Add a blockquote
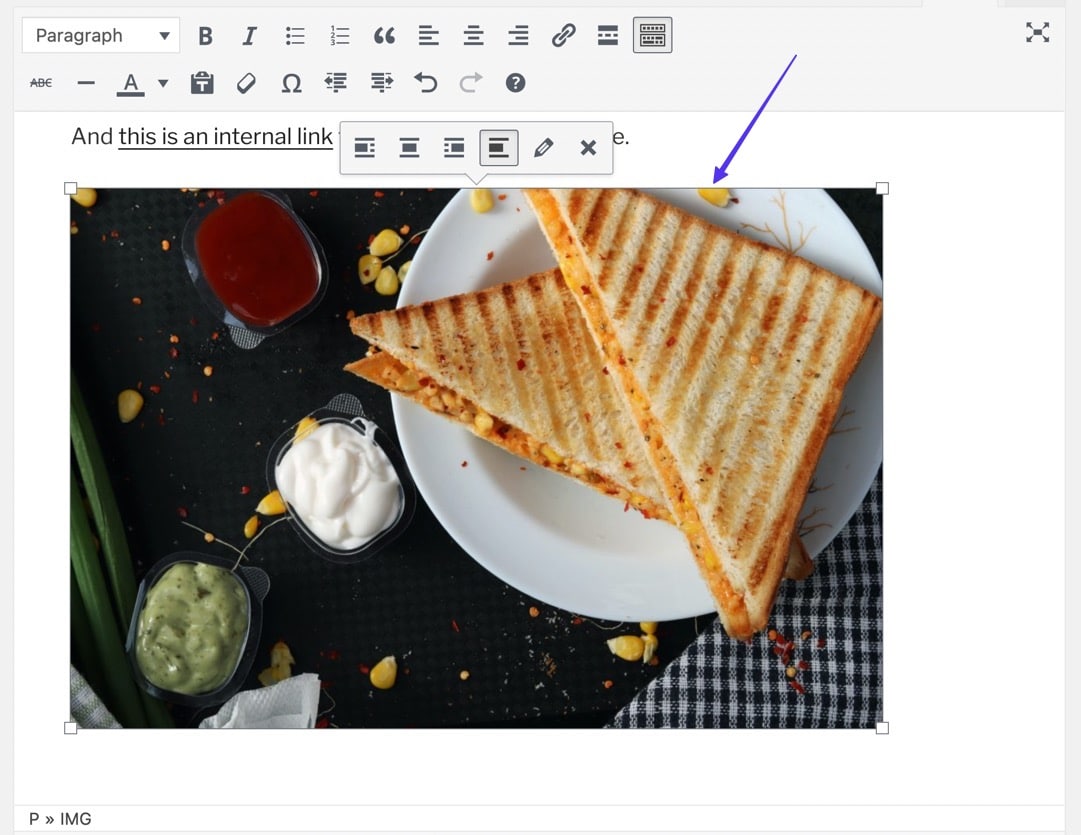 (384, 35)
